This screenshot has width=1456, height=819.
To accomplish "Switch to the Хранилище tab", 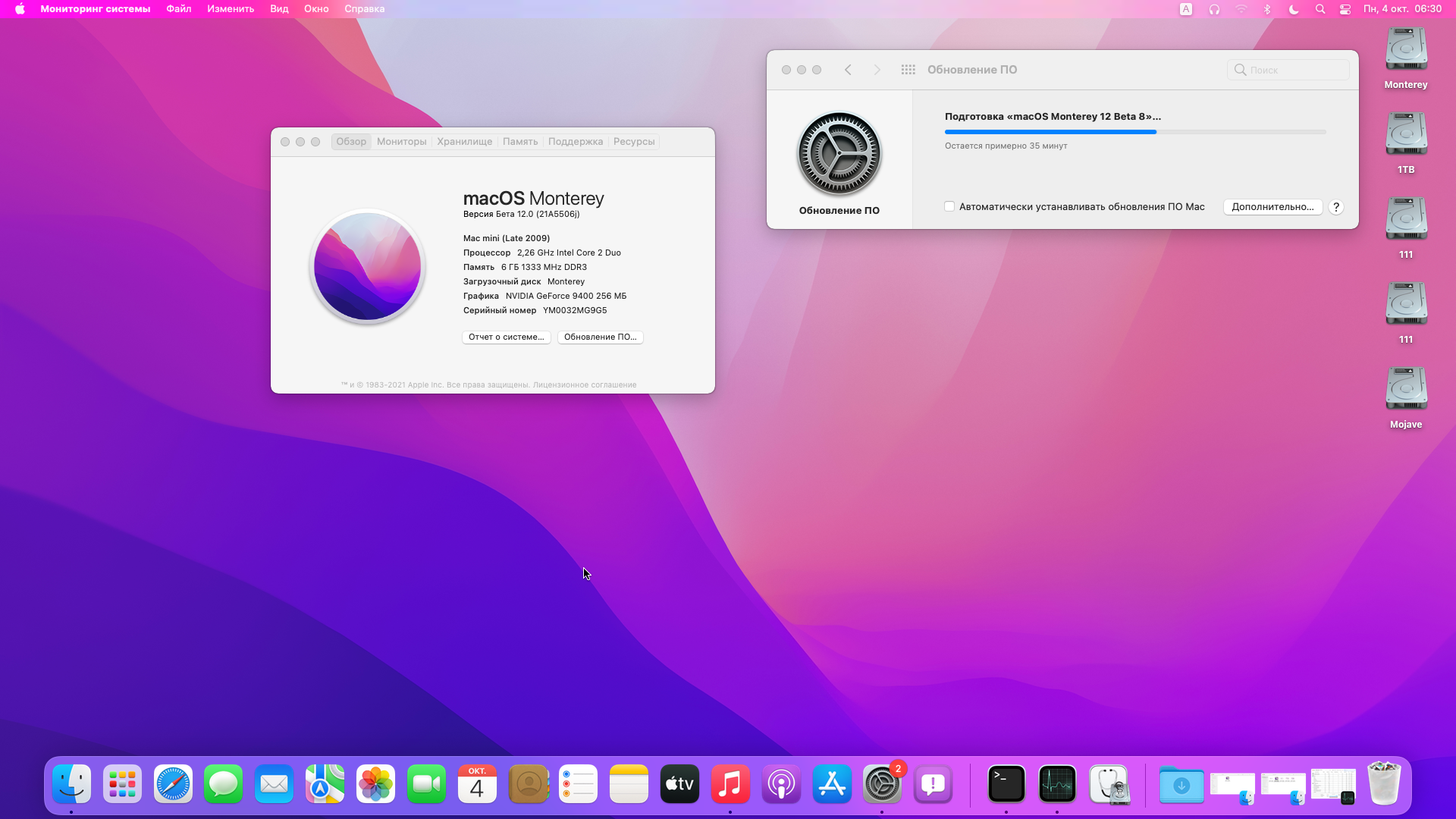I will point(464,142).
